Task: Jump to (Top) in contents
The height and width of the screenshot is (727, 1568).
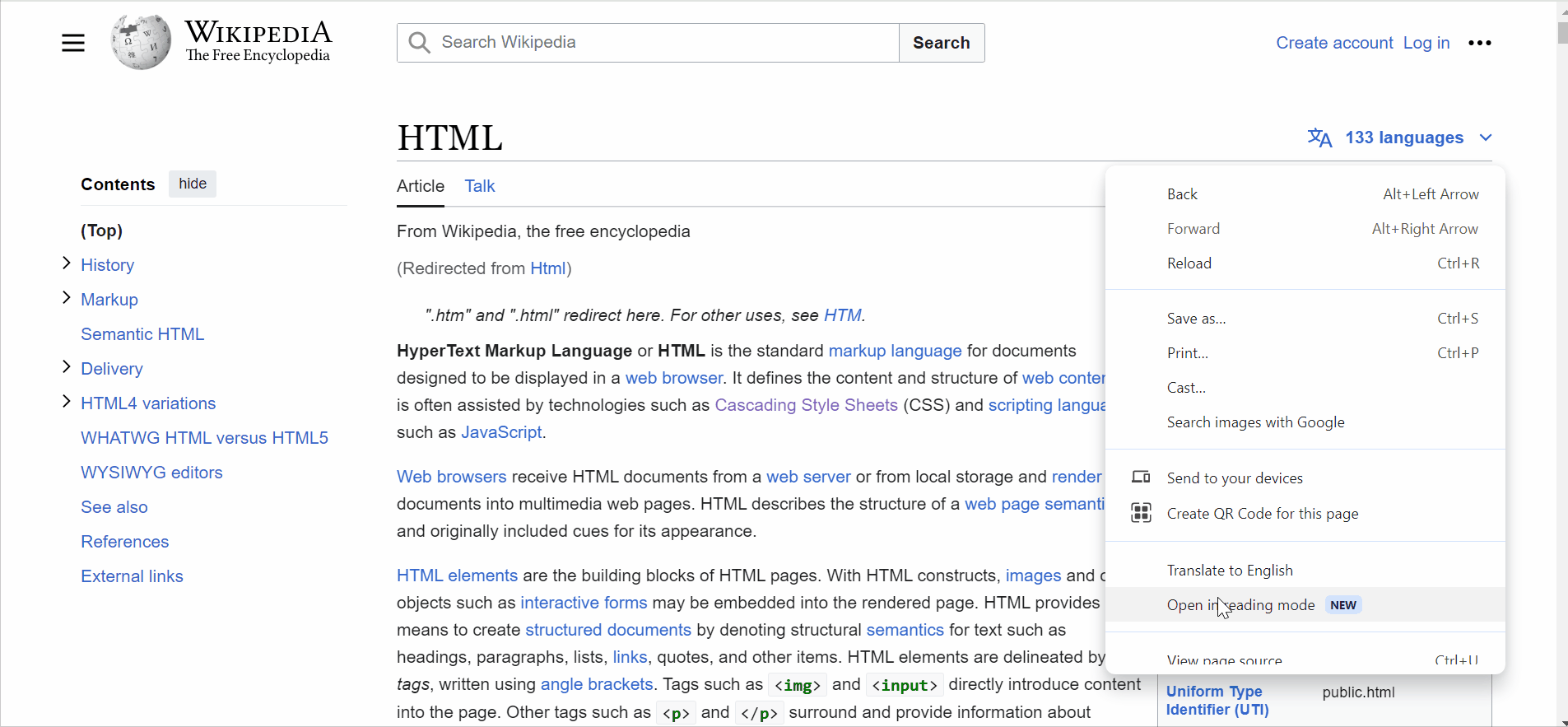Action: coord(101,231)
